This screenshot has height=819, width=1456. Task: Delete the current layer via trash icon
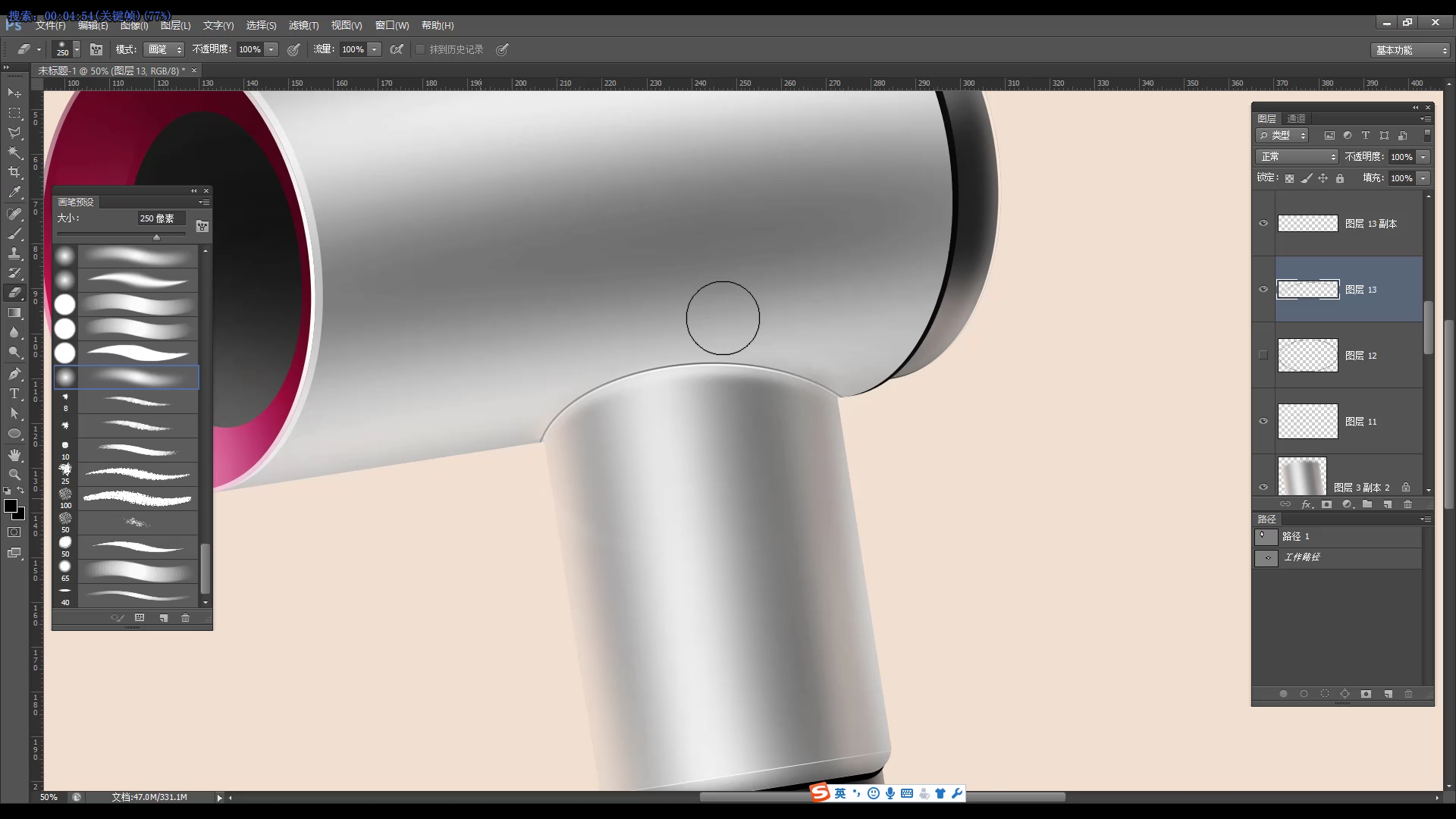click(1408, 504)
